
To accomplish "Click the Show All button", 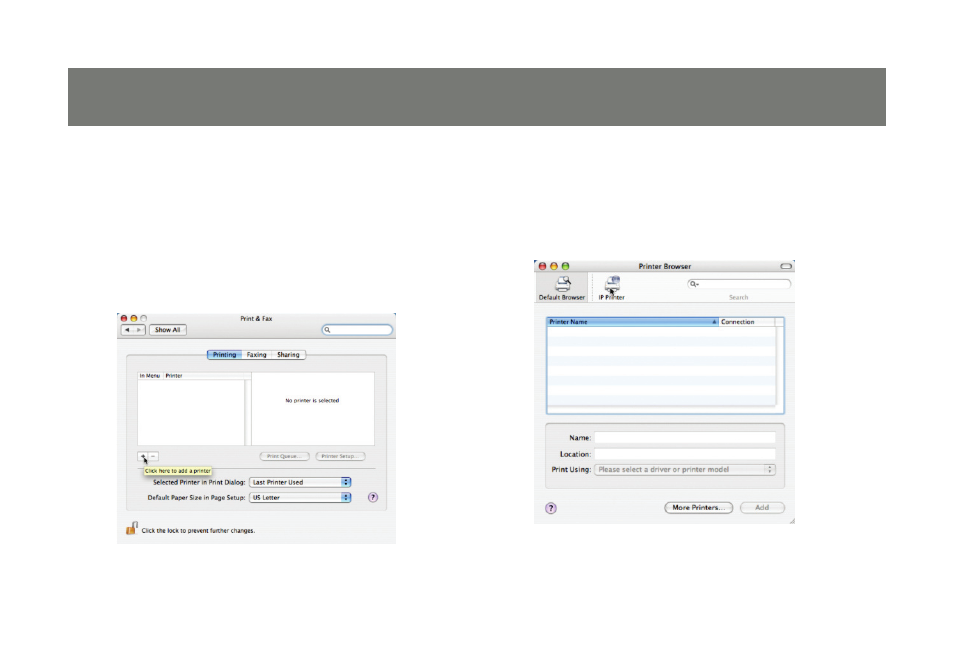I will coord(167,330).
